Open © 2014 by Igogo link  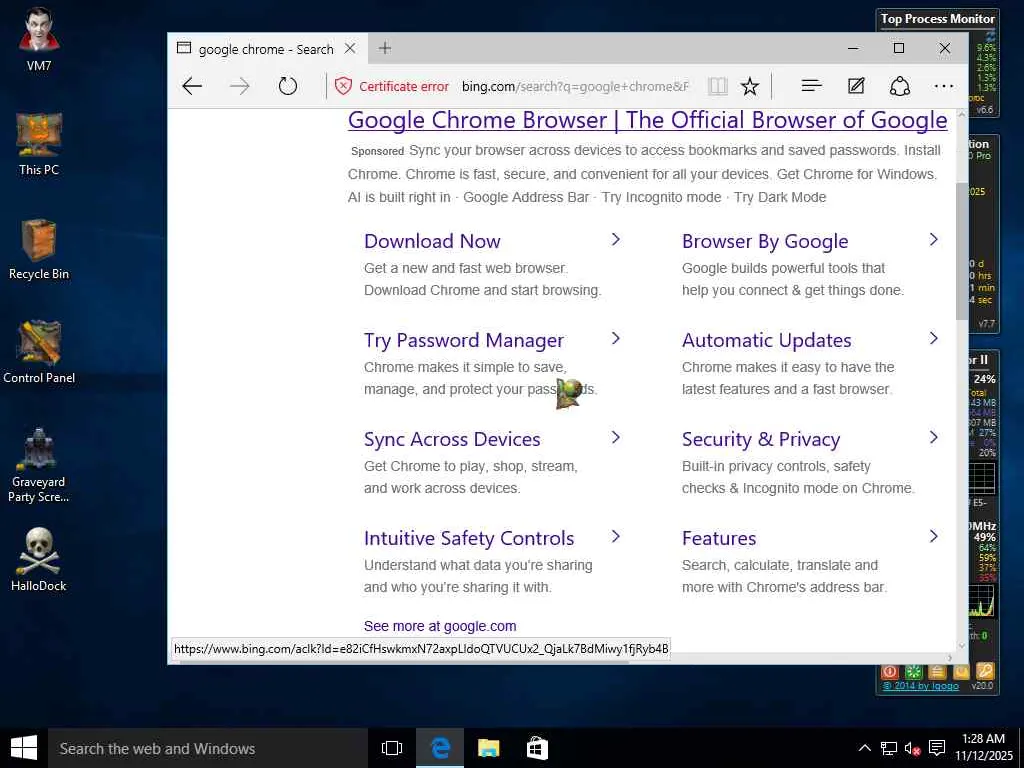pyautogui.click(x=921, y=686)
